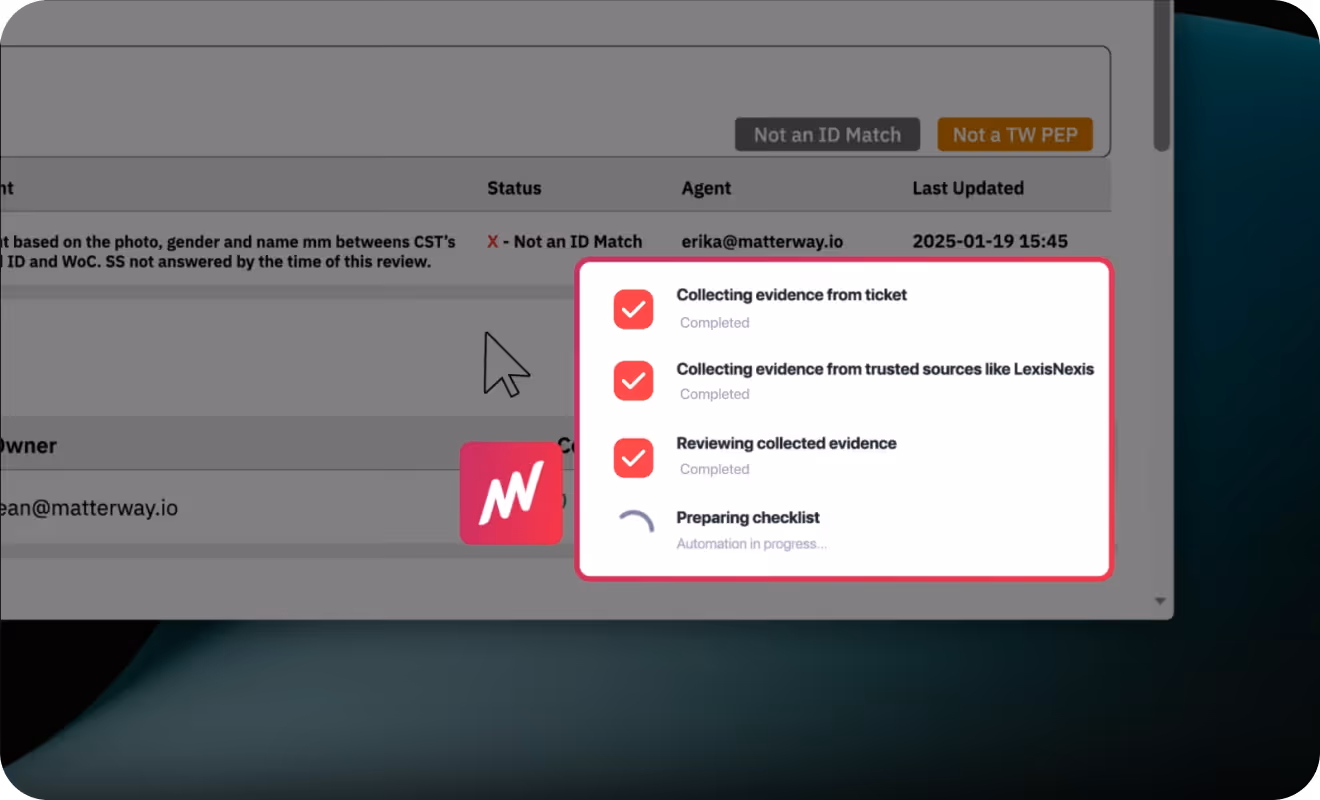Click the comment text about photo and gender

[x=228, y=251]
